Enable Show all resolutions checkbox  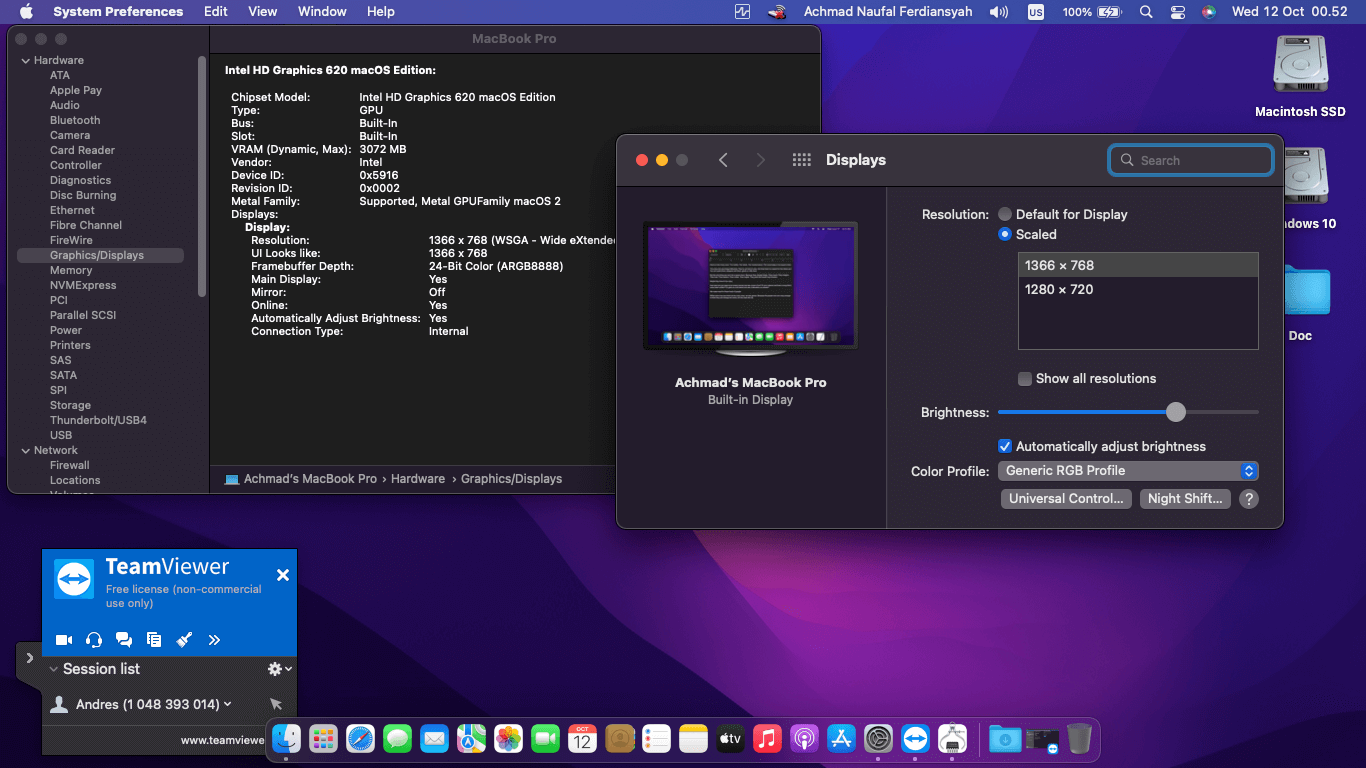point(1024,379)
